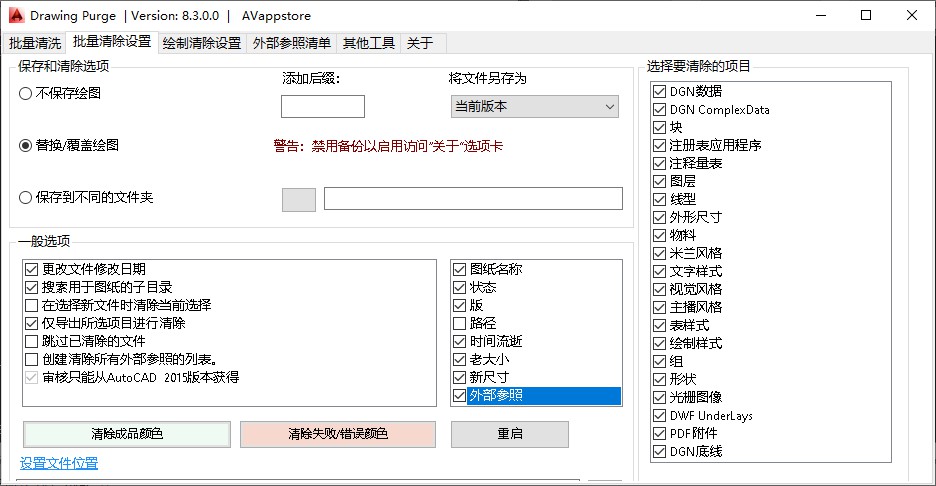Go to the 关于 tab

coord(420,43)
